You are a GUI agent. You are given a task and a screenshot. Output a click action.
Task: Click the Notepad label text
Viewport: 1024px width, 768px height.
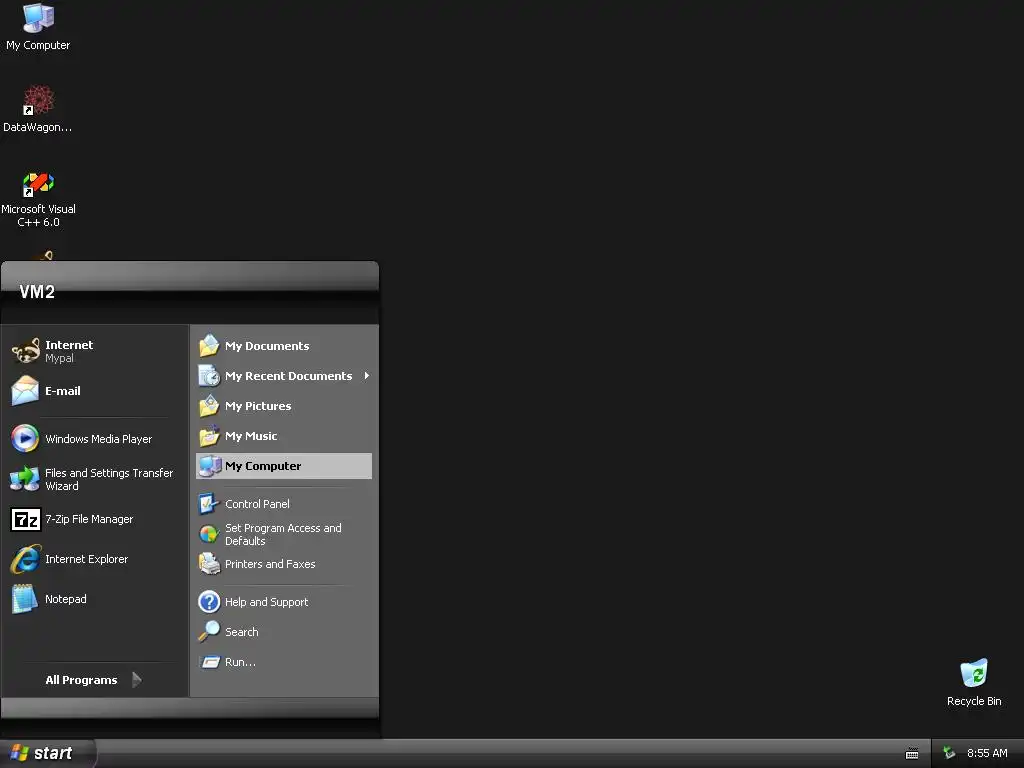[x=65, y=599]
